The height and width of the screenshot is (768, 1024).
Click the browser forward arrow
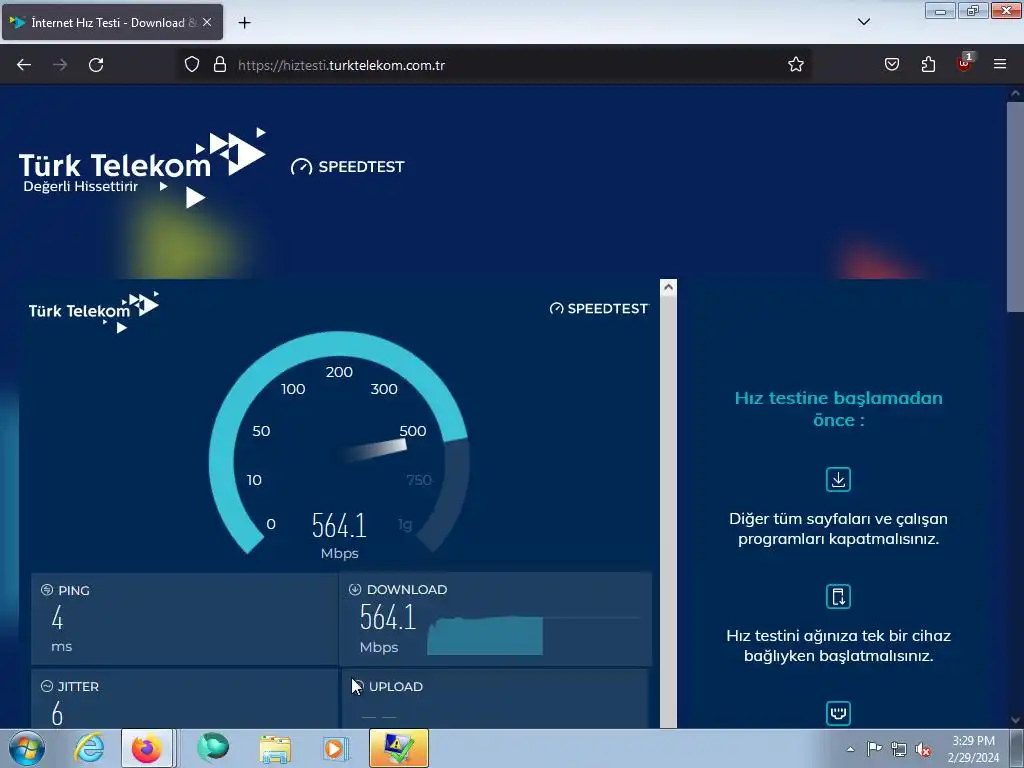click(60, 65)
